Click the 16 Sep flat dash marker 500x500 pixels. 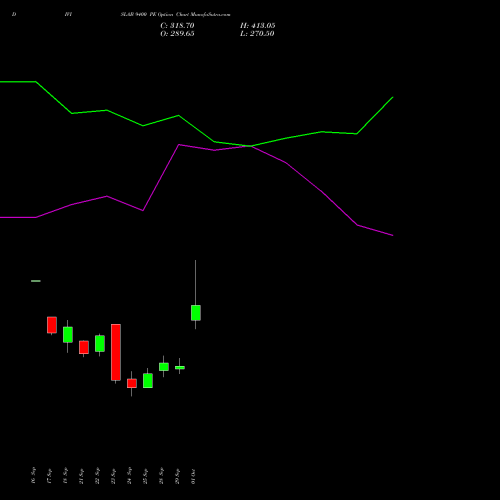(36, 281)
